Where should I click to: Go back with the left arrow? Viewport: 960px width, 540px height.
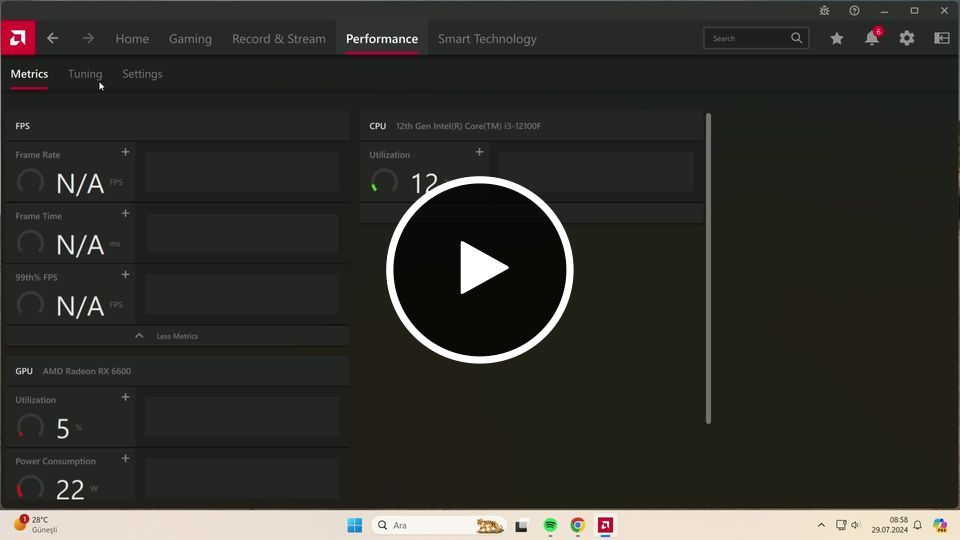(x=52, y=38)
